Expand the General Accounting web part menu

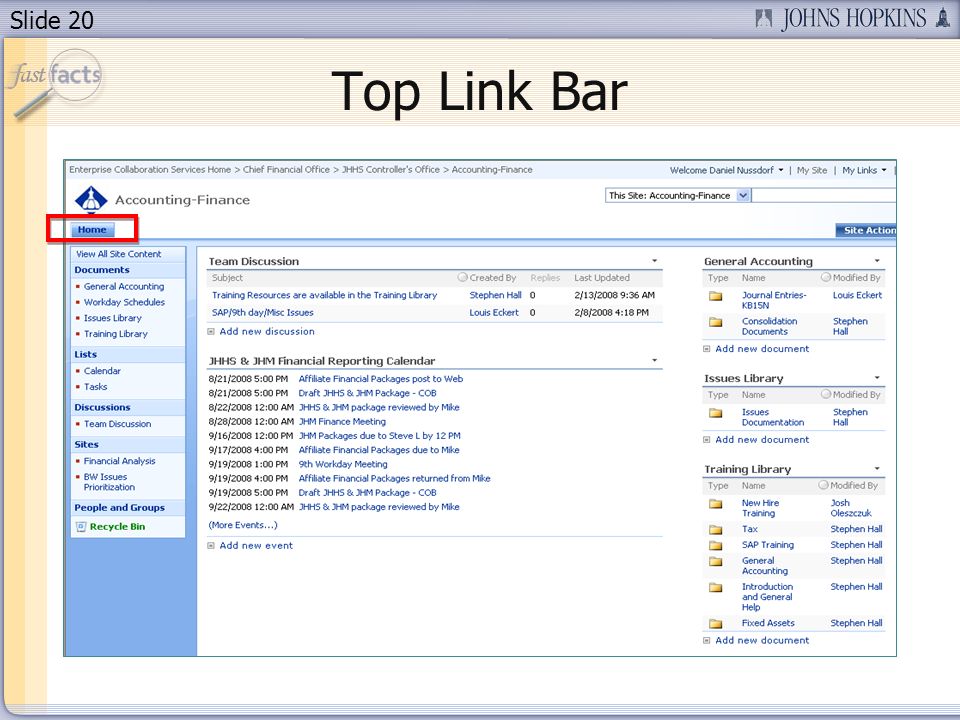point(877,261)
